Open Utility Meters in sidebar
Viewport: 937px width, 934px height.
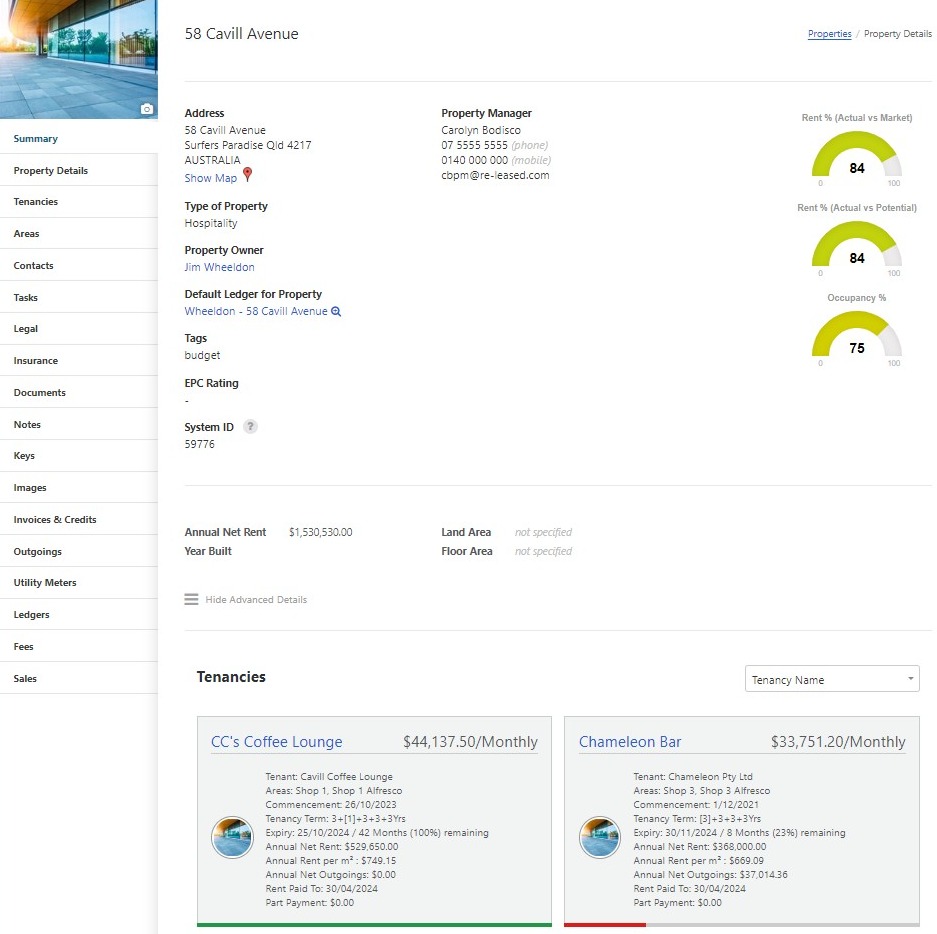click(x=79, y=583)
